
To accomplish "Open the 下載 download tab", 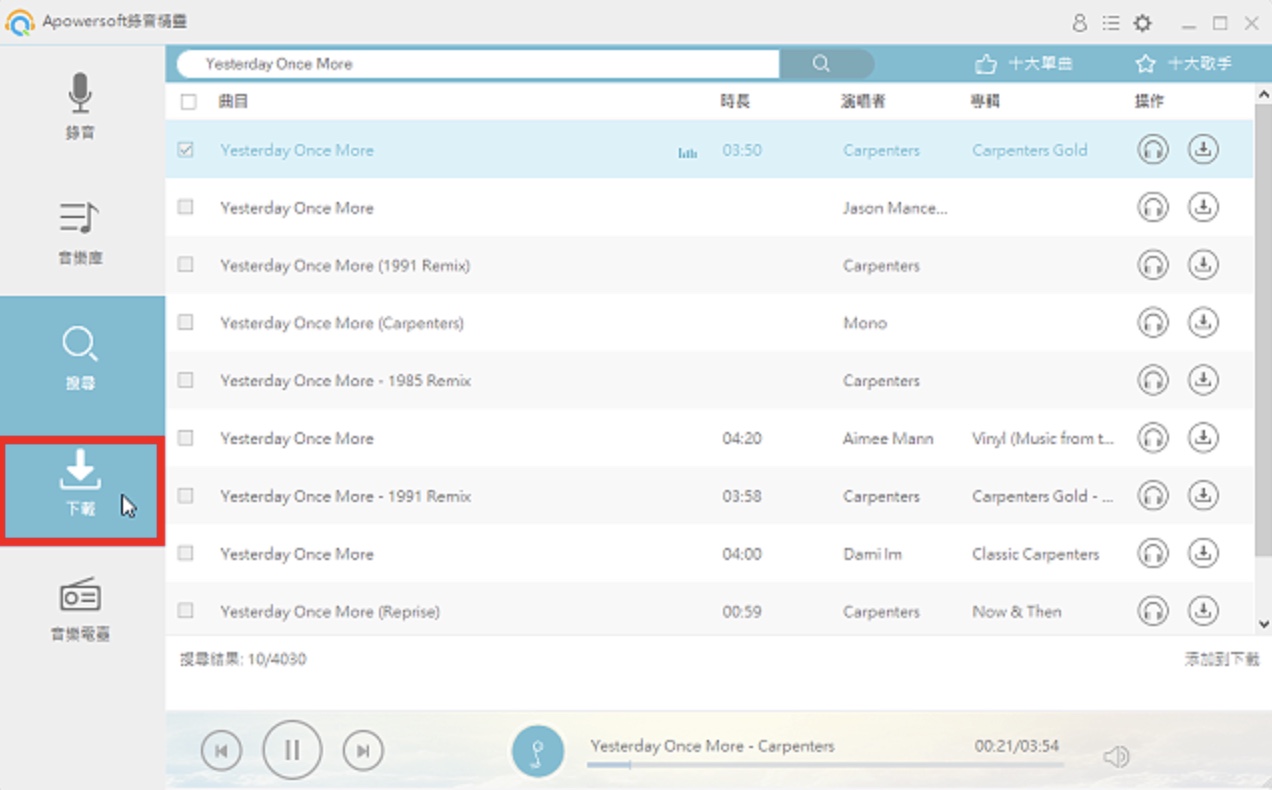I will (x=82, y=490).
